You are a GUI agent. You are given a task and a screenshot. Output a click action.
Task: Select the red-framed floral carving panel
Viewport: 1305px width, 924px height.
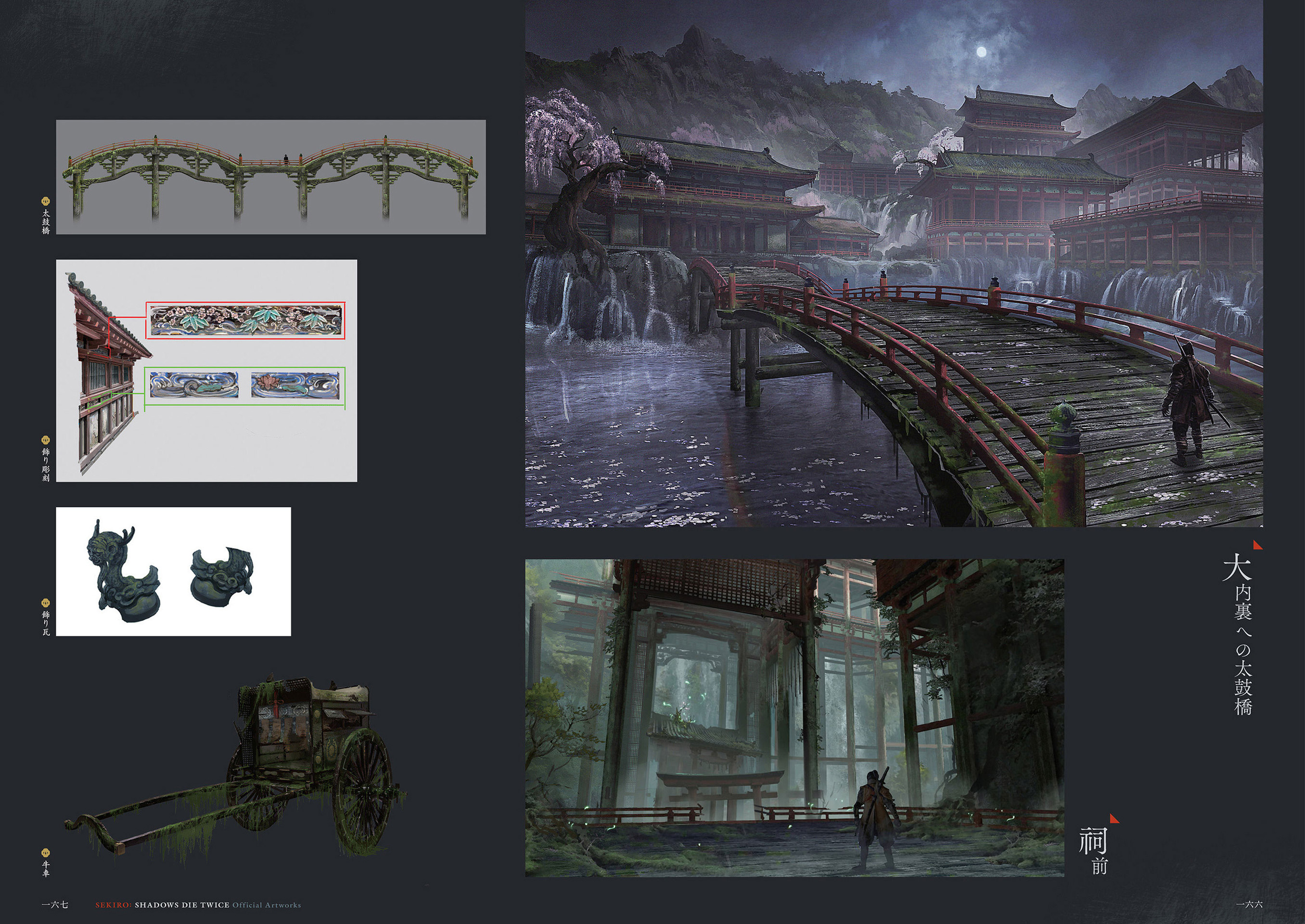246,321
